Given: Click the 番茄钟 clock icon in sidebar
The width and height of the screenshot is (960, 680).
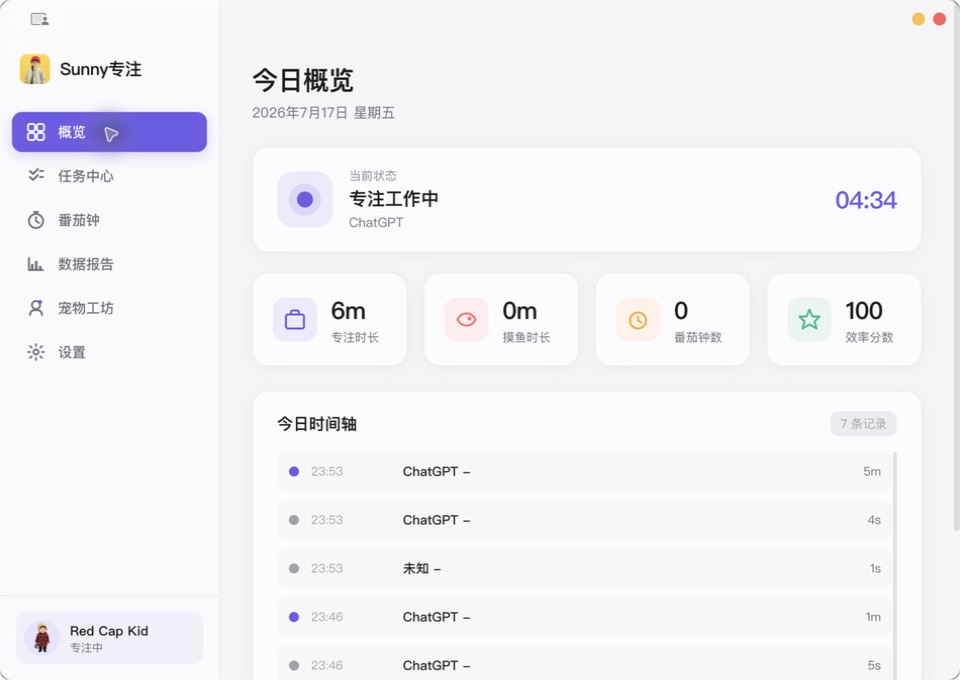Looking at the screenshot, I should click(x=36, y=220).
